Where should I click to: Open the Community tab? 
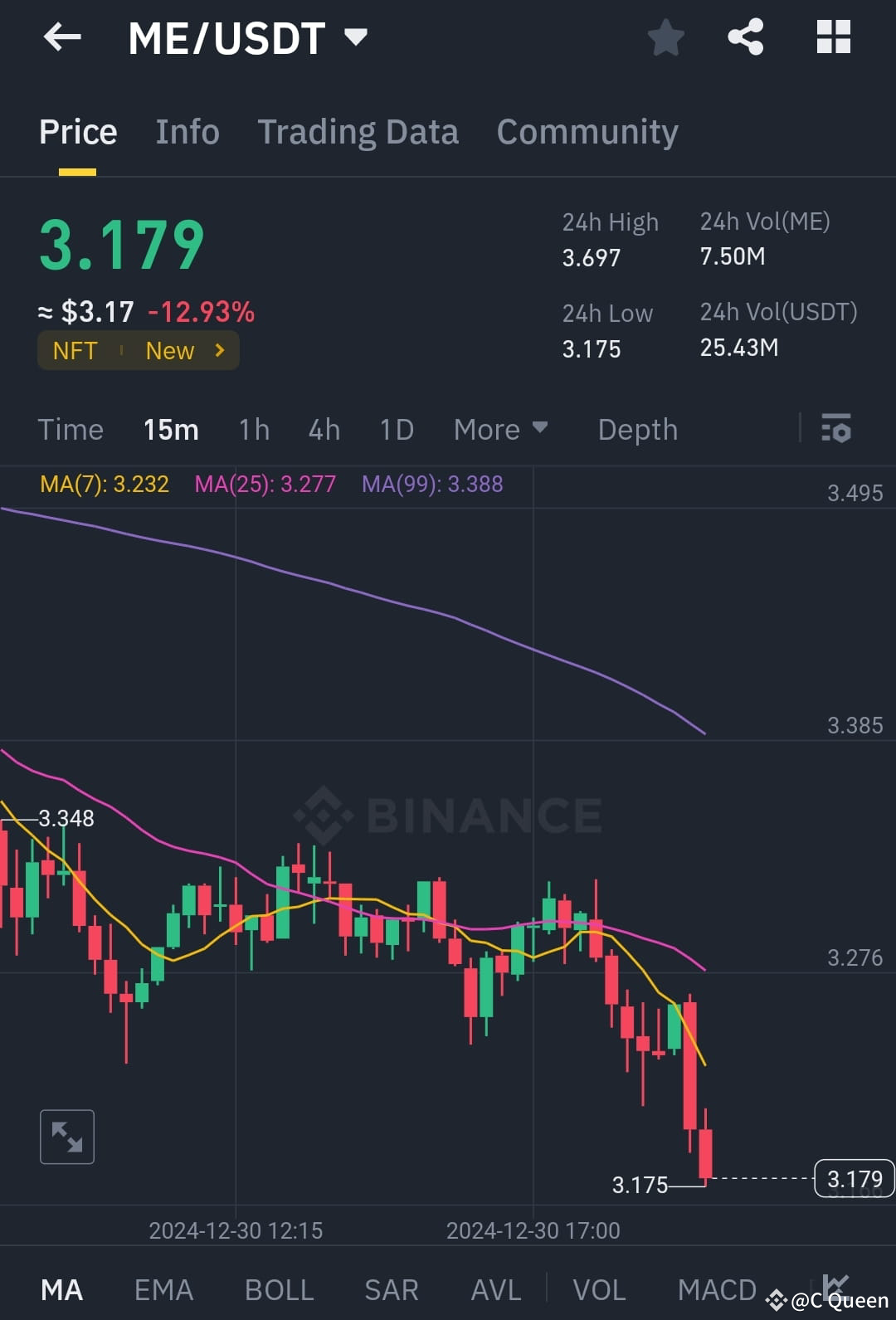pos(587,131)
